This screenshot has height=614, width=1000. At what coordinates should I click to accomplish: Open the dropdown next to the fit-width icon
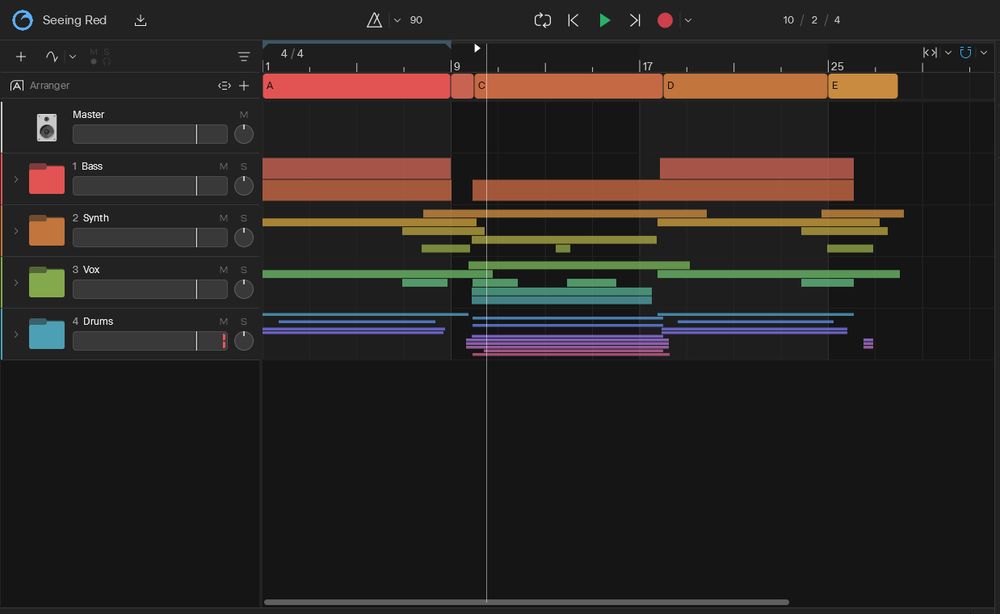click(948, 52)
